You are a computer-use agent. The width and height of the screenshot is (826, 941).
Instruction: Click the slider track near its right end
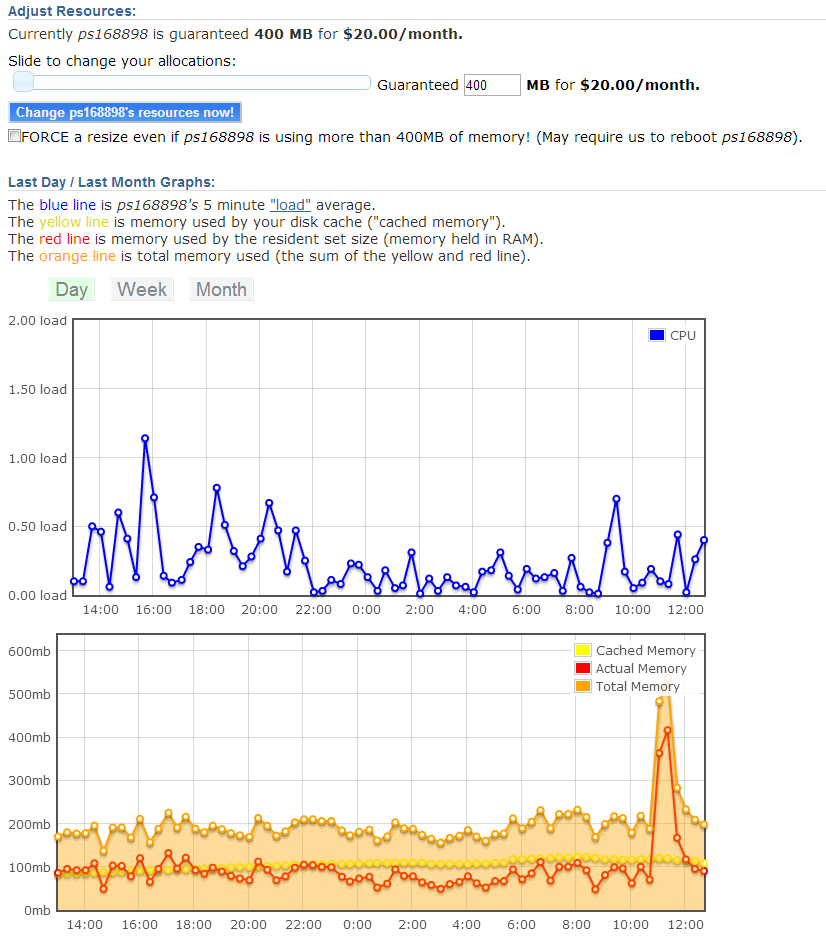click(360, 82)
